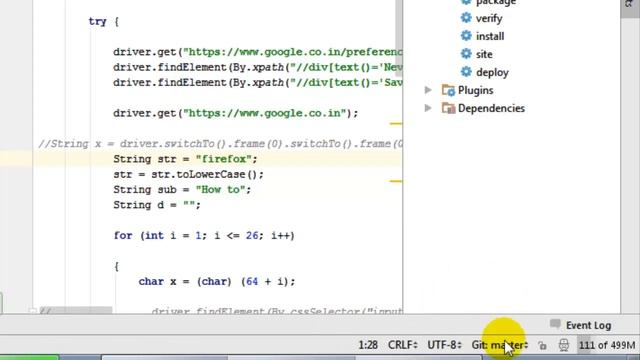Select the verify Maven goal
This screenshot has height=360, width=640.
click(x=489, y=18)
